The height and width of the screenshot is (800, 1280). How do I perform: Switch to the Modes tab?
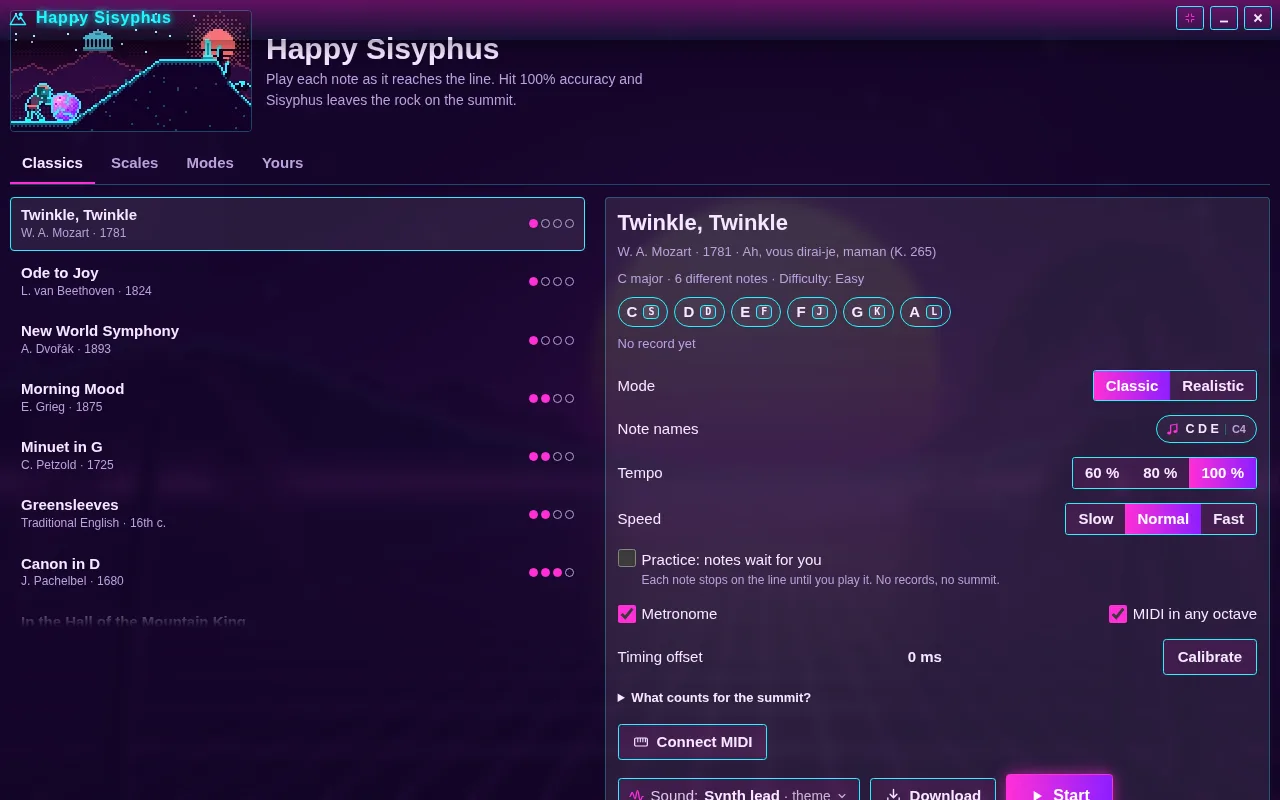point(210,163)
